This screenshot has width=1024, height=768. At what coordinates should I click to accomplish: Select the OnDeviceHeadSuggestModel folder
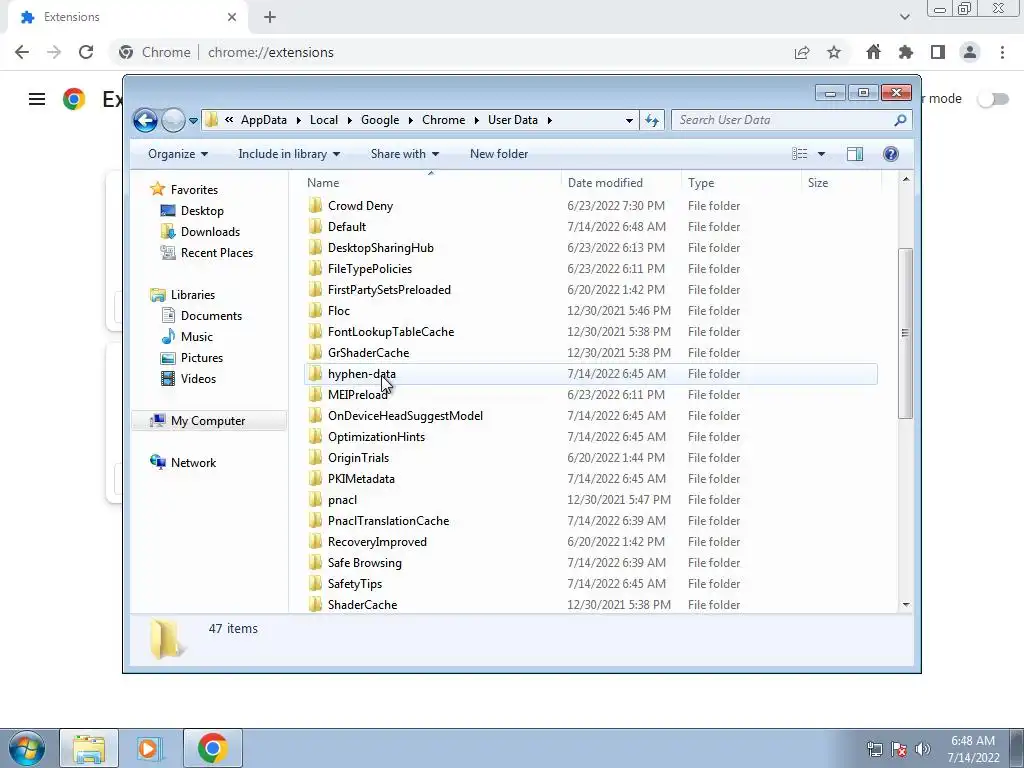[405, 416]
